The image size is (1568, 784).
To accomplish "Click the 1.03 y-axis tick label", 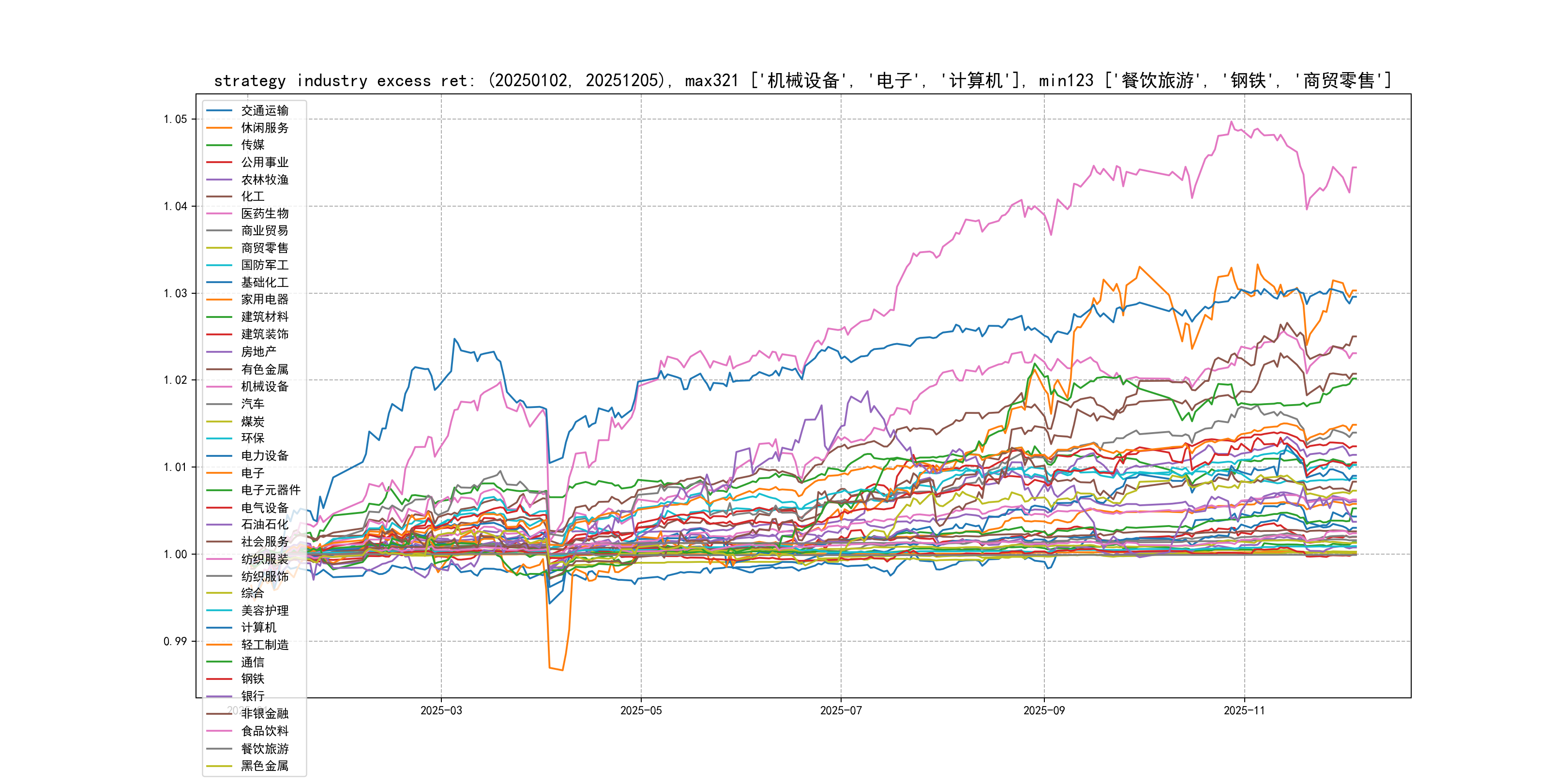I will pos(175,293).
